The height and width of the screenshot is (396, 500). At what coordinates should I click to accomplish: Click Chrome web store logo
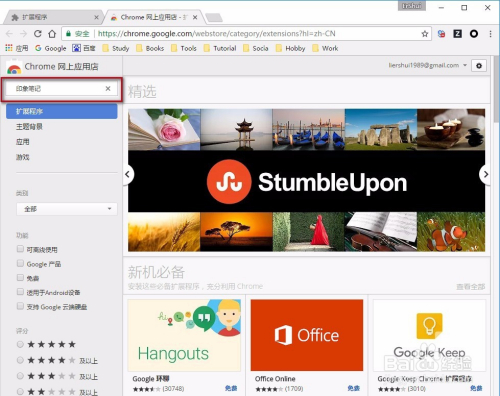(14, 68)
